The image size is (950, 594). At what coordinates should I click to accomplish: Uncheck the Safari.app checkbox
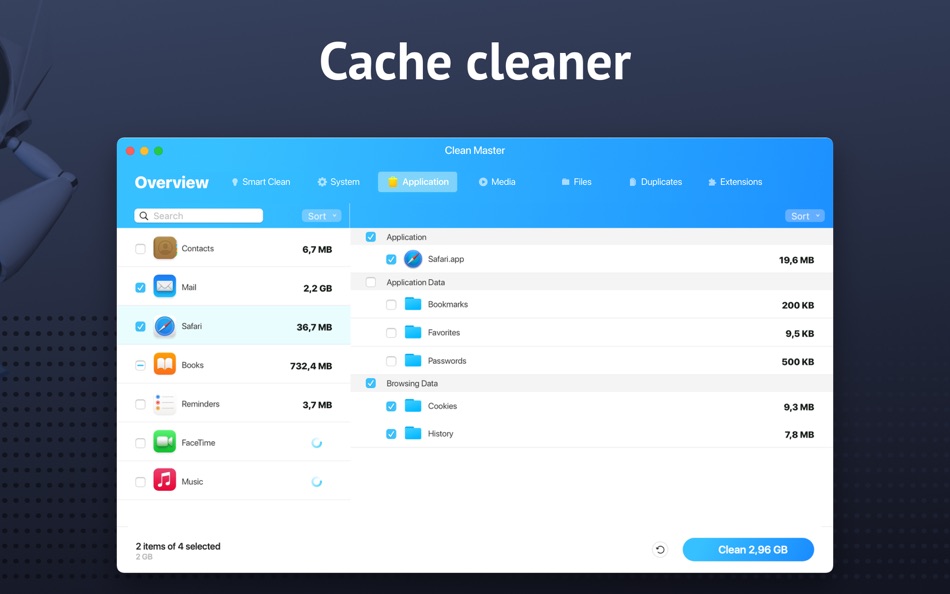click(x=391, y=259)
